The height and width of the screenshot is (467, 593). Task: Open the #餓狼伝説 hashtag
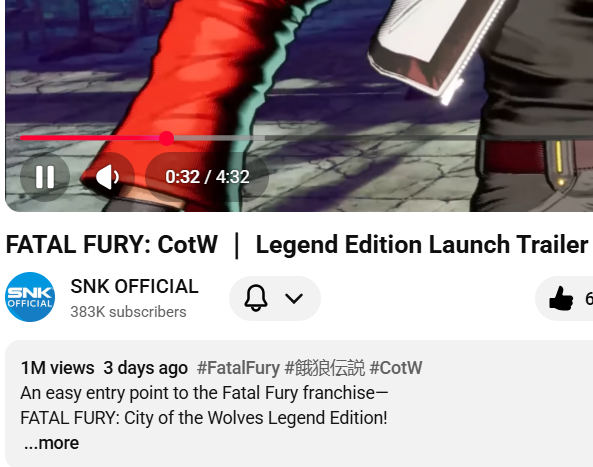(325, 368)
